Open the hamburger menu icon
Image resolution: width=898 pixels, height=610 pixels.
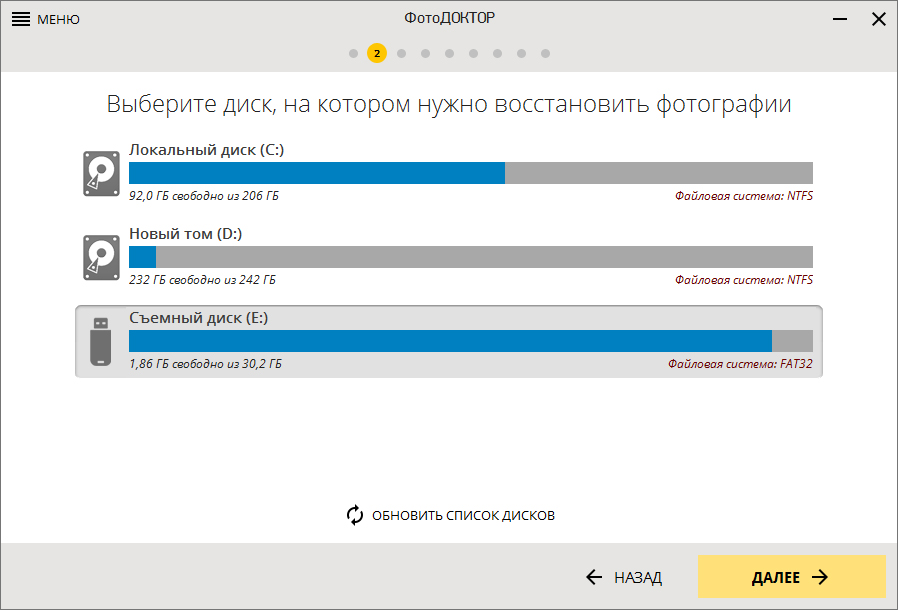coord(21,19)
